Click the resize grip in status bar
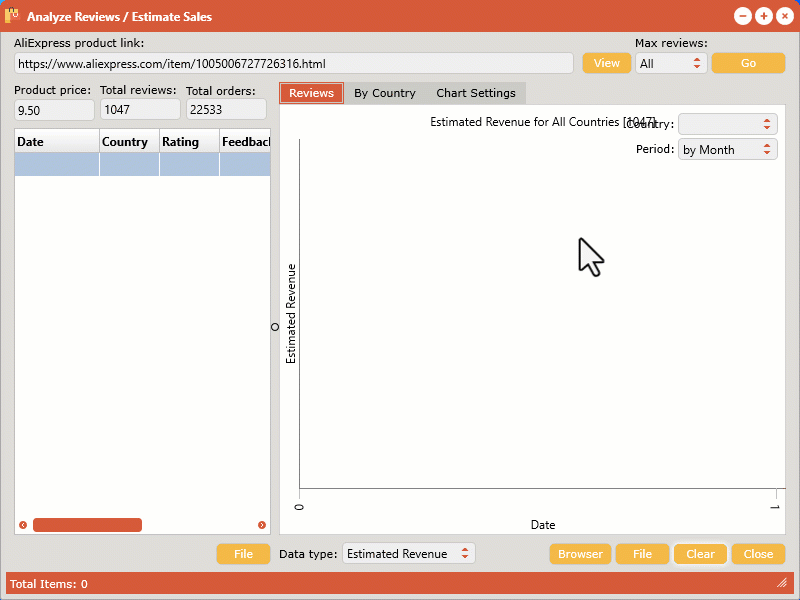This screenshot has height=600, width=800. 781,583
